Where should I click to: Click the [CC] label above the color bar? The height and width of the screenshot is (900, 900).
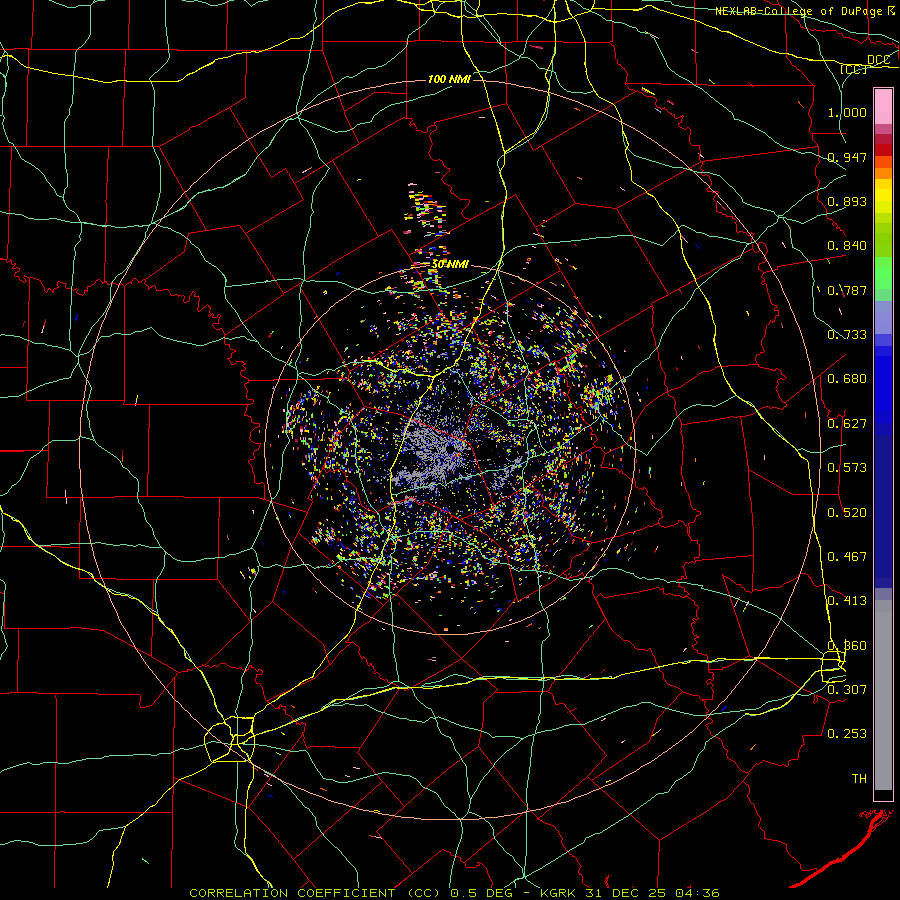853,69
